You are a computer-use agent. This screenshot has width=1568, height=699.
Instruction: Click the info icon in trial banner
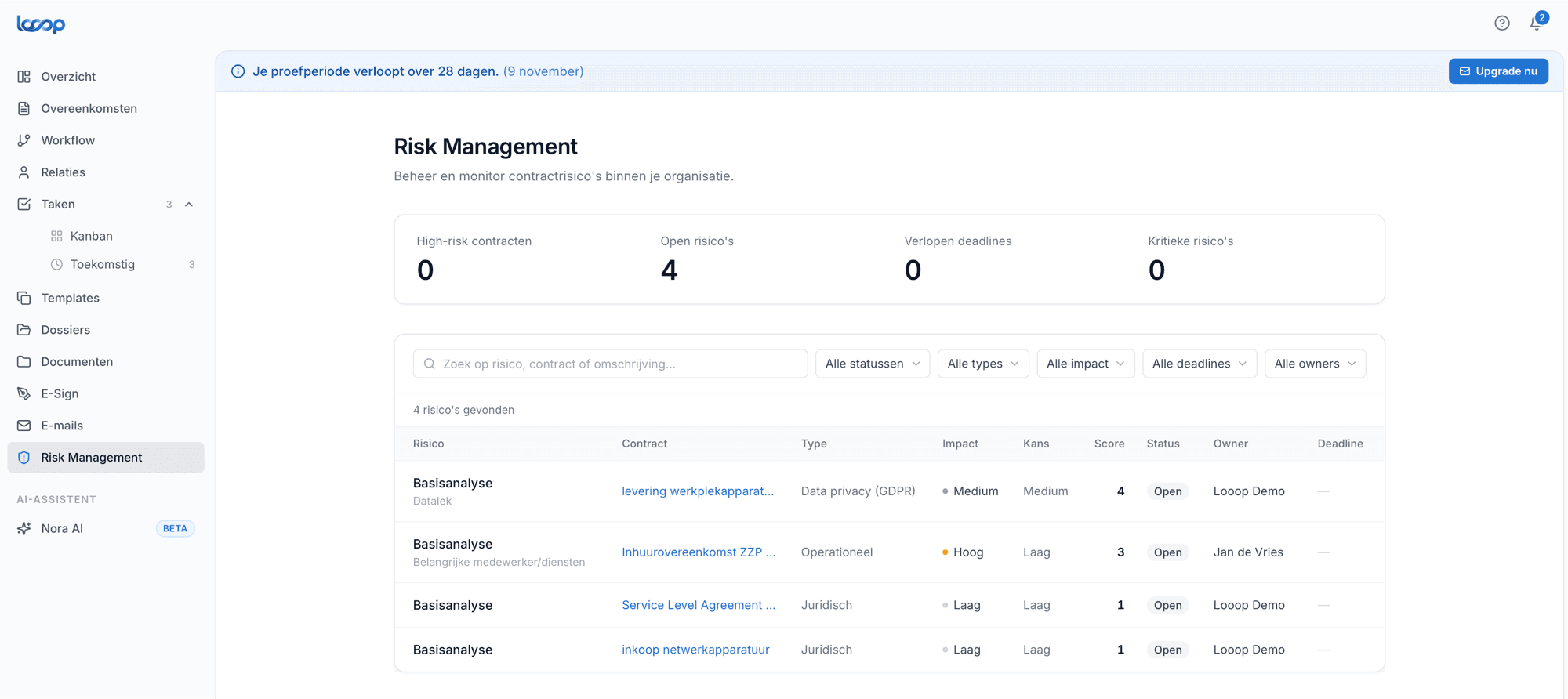[238, 71]
